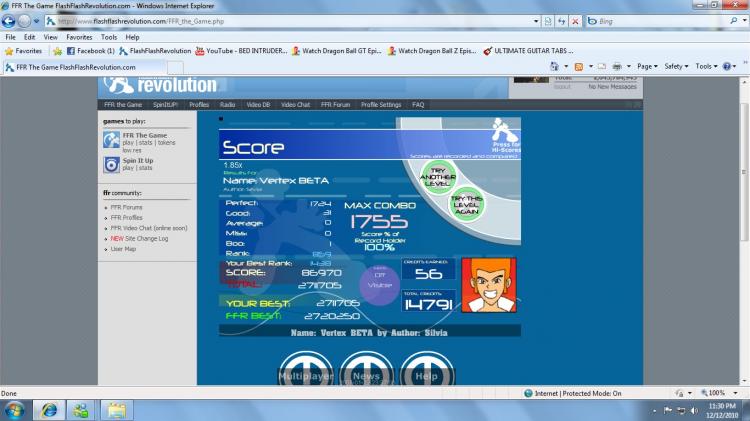750x421 pixels.
Task: Click the address bar URL field
Action: tap(288, 22)
